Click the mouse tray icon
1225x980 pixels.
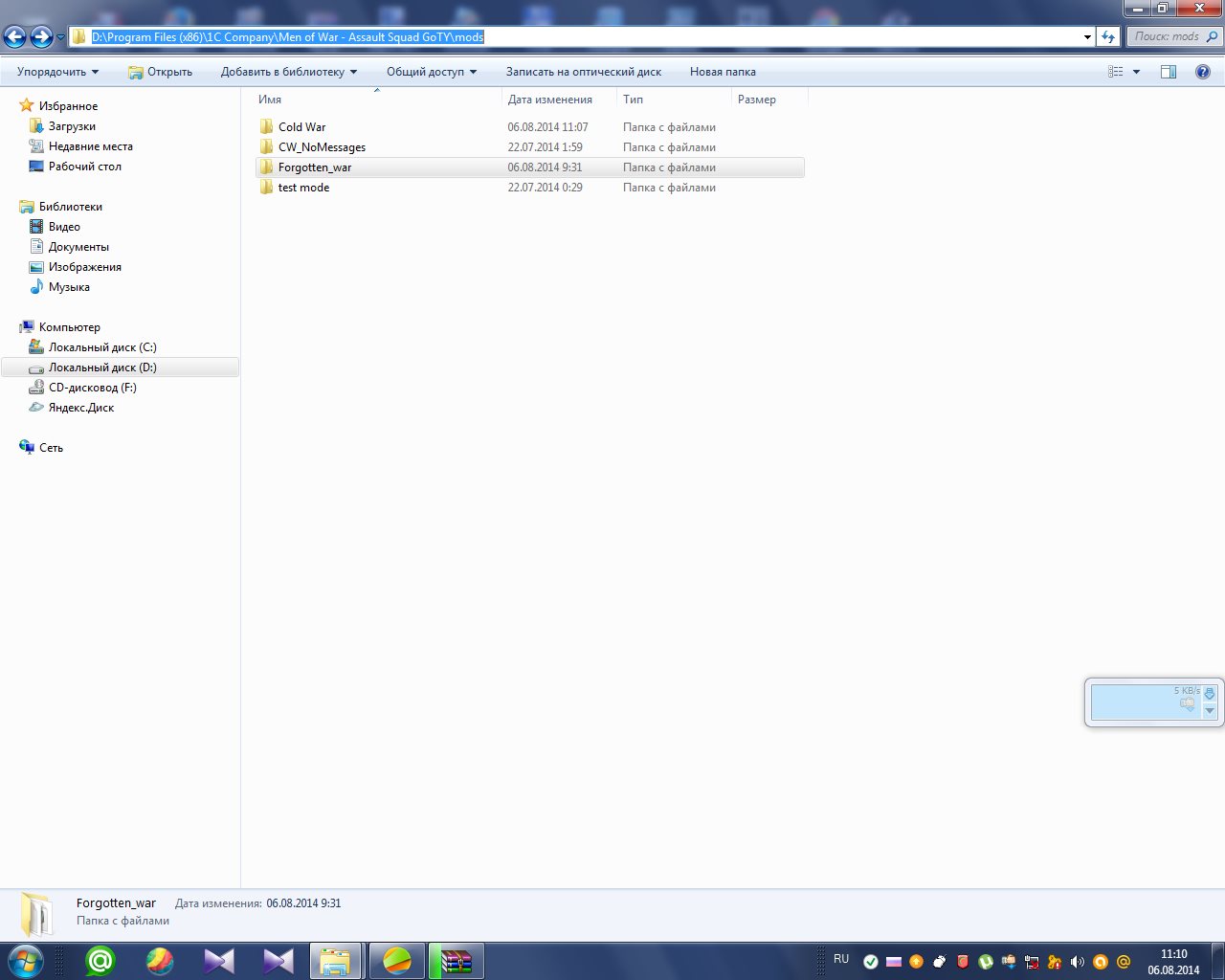[x=940, y=962]
